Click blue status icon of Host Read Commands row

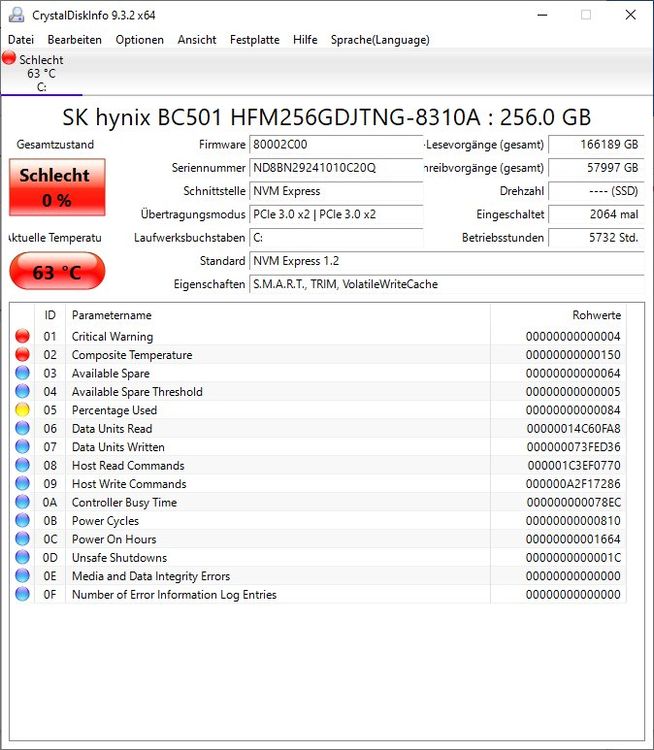(22, 465)
